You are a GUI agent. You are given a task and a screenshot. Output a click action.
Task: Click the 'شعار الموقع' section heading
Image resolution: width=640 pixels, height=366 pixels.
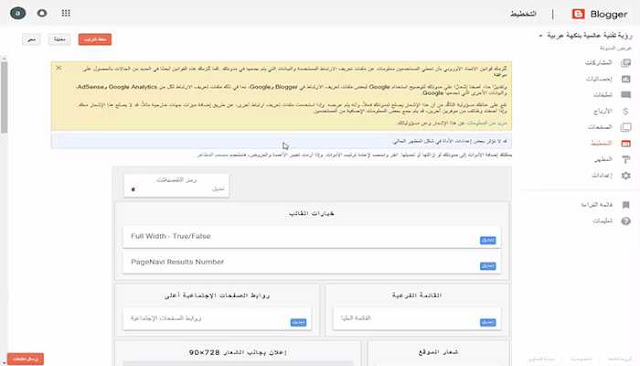[x=438, y=352]
